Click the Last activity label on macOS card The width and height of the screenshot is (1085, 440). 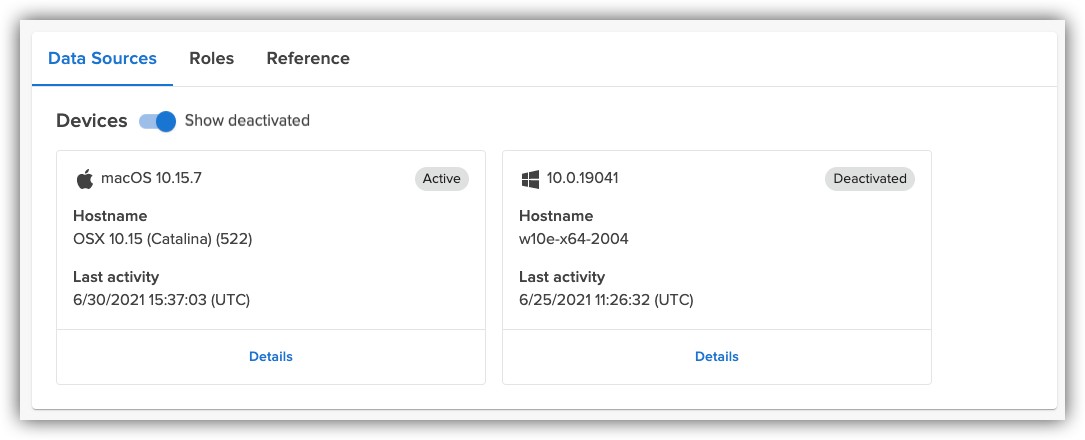click(x=116, y=276)
